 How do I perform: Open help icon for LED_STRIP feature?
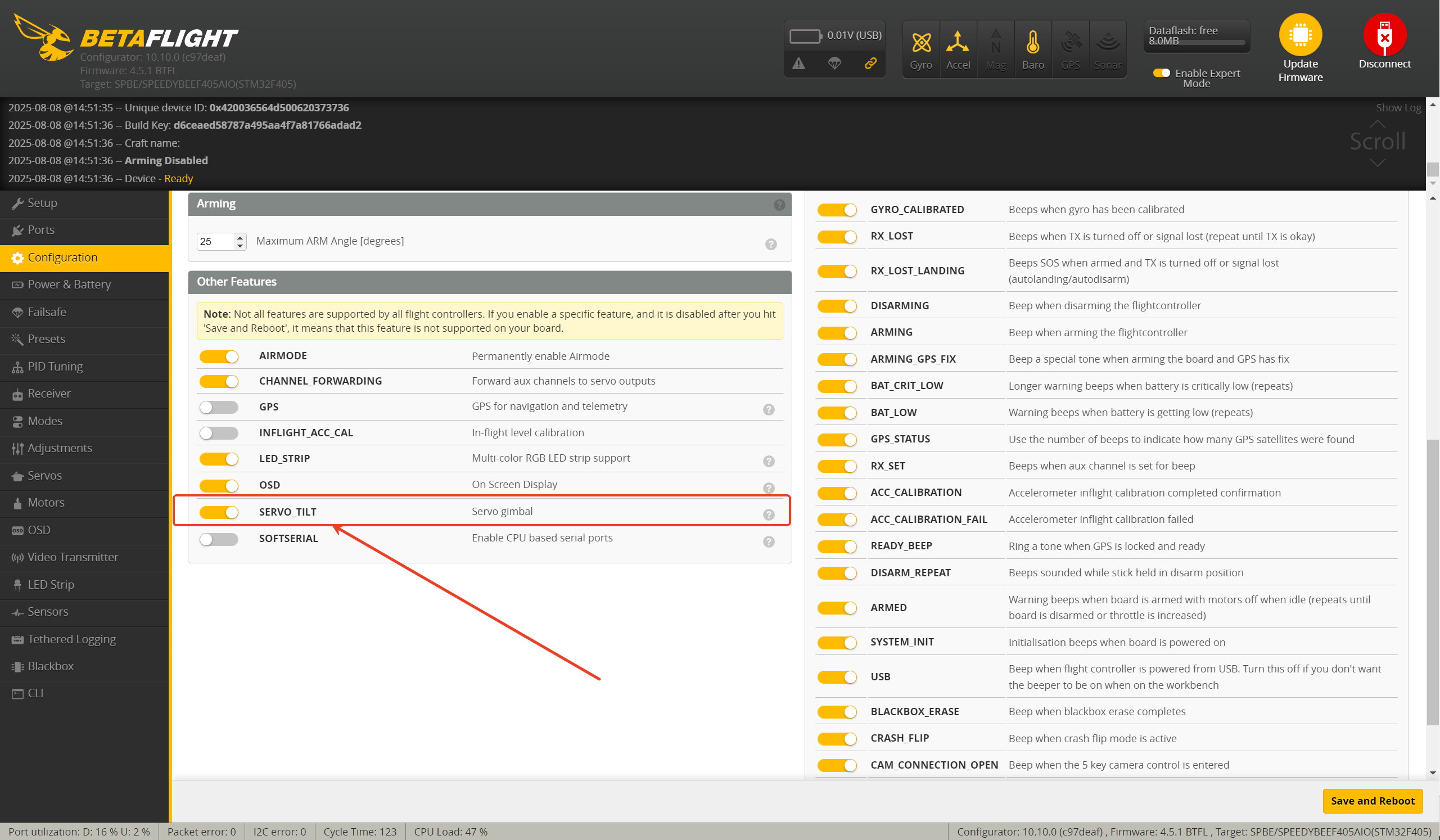[769, 461]
